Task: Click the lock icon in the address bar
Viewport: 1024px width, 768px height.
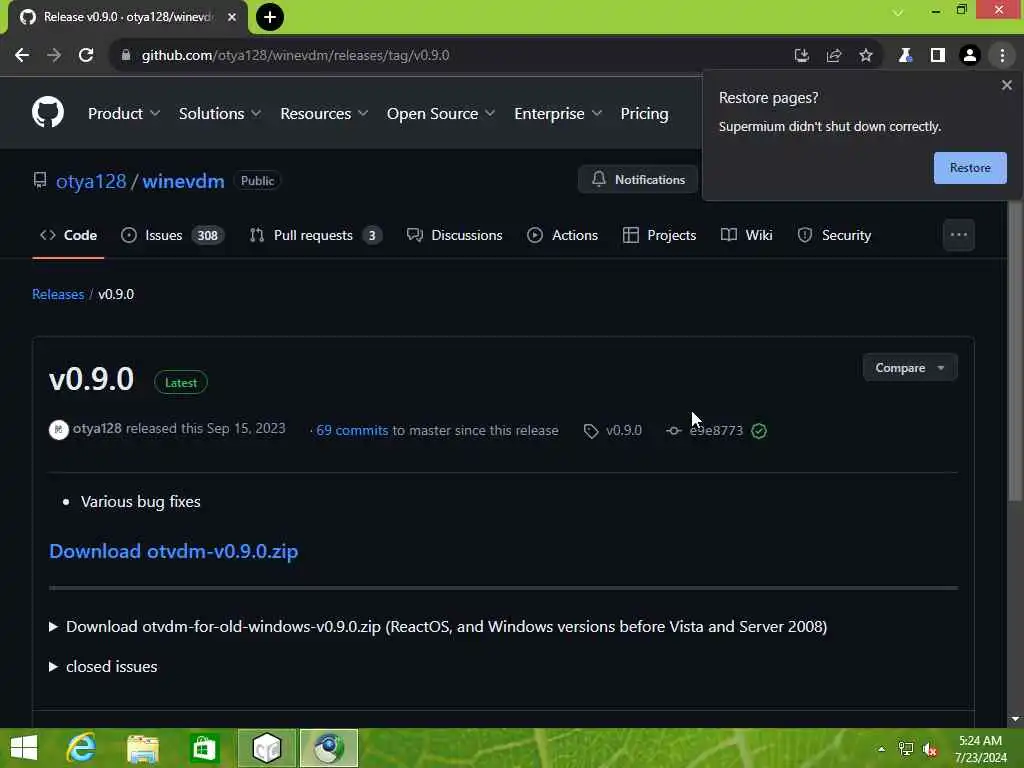Action: coord(125,56)
